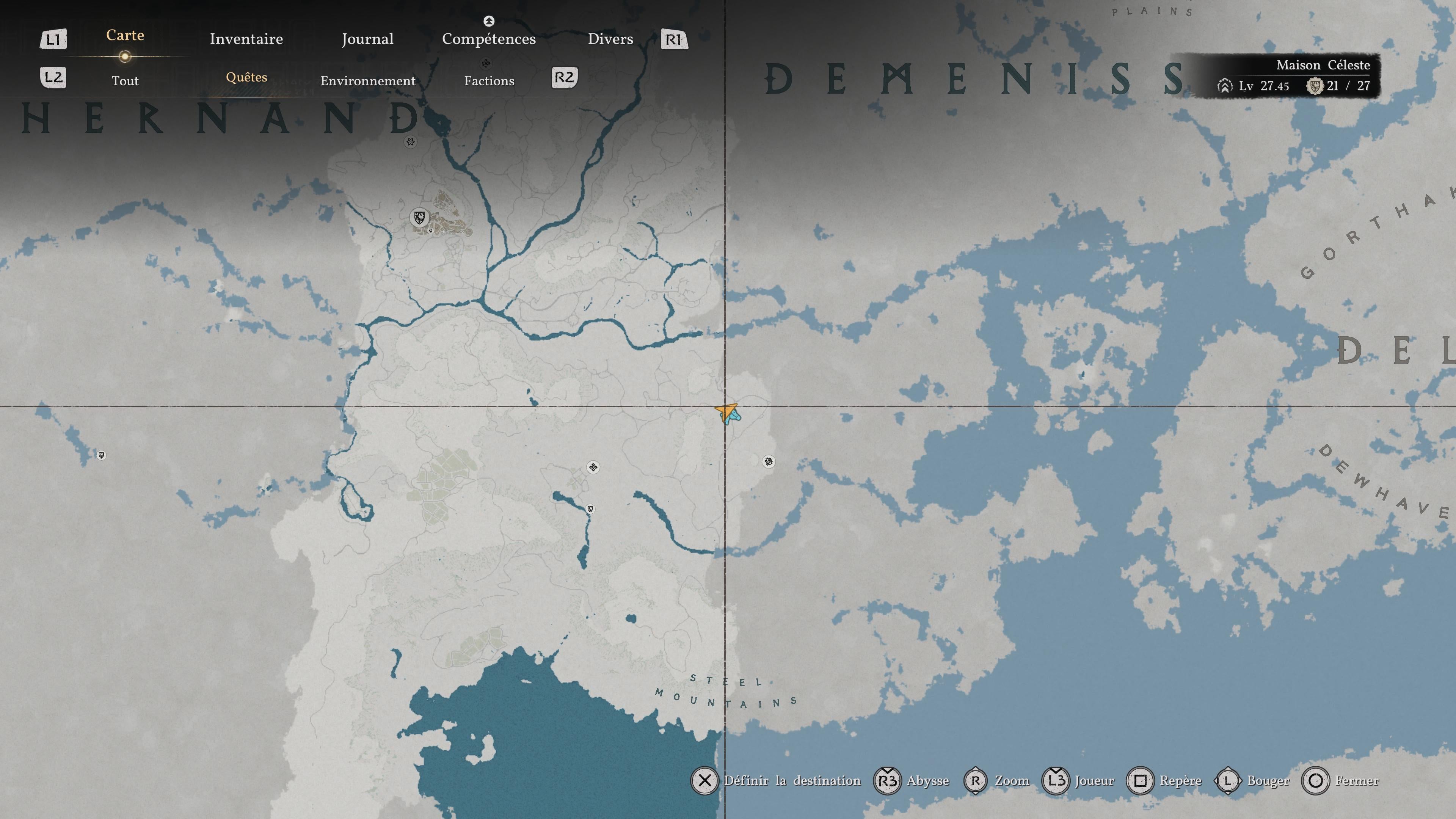Click Définir la destination
Screen dimensions: 1456x819
(x=792, y=781)
